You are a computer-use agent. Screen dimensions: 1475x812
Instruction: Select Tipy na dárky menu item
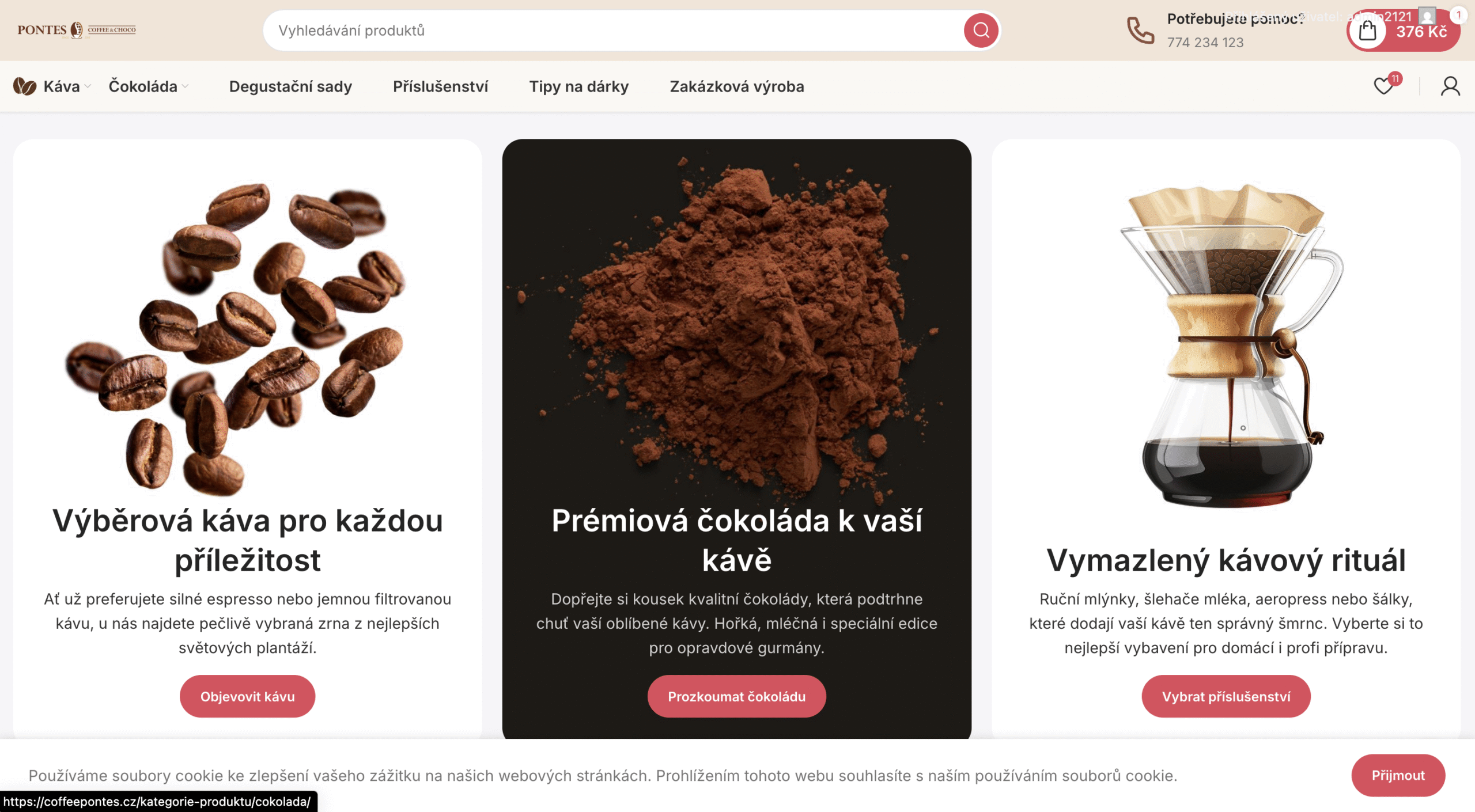[x=578, y=86]
